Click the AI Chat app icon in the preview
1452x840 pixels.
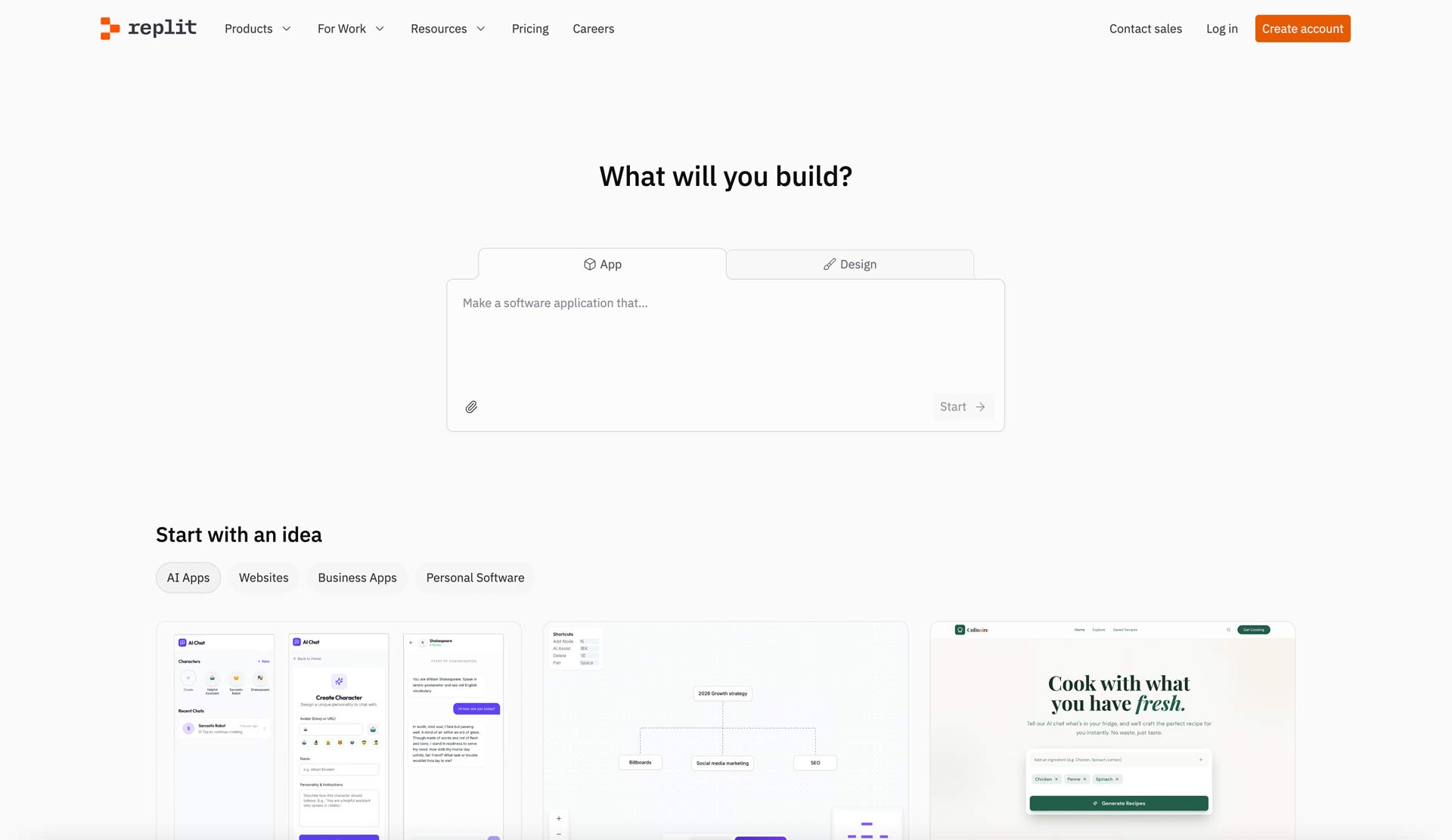pyautogui.click(x=181, y=642)
